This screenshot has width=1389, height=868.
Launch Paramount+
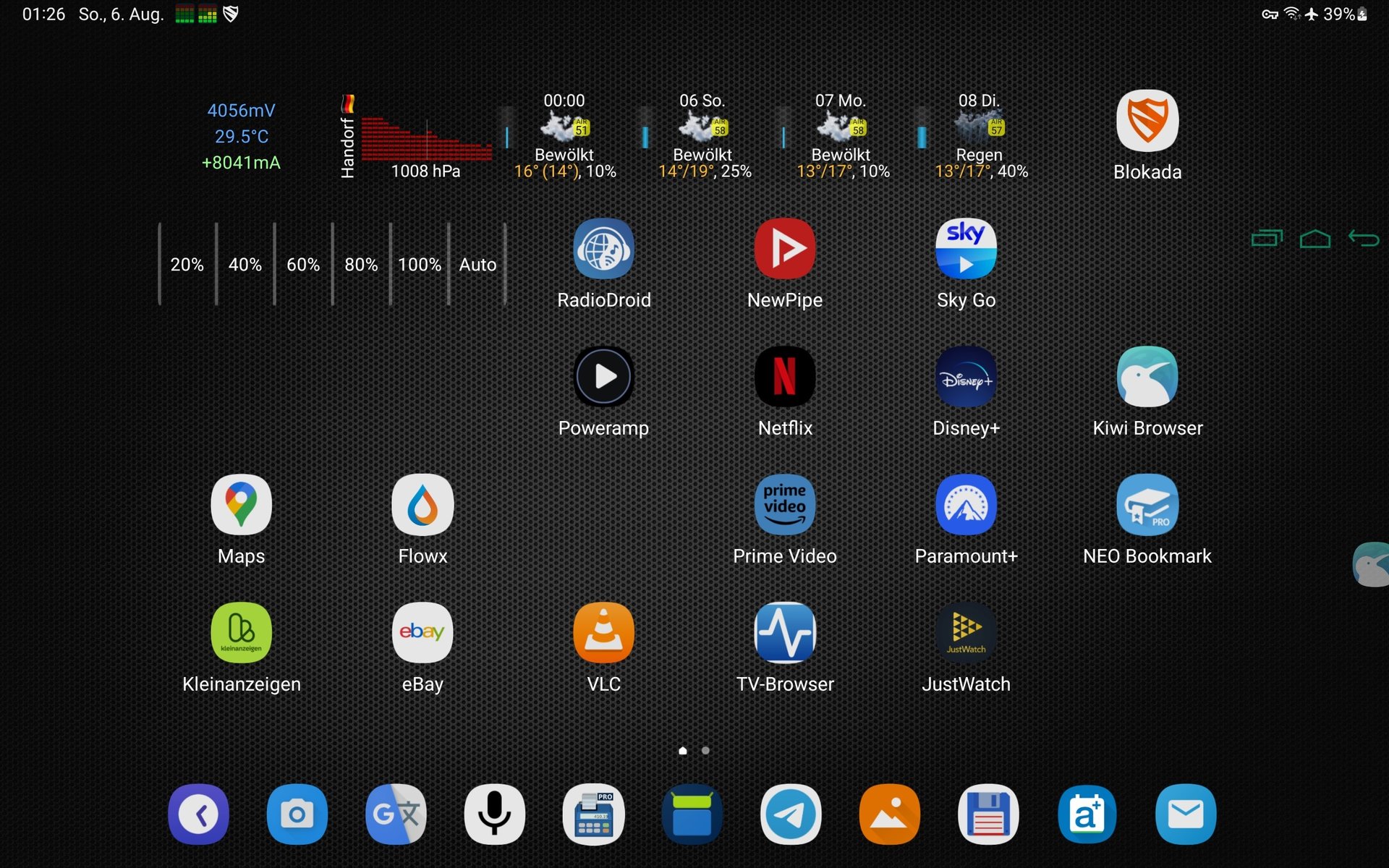pos(966,505)
